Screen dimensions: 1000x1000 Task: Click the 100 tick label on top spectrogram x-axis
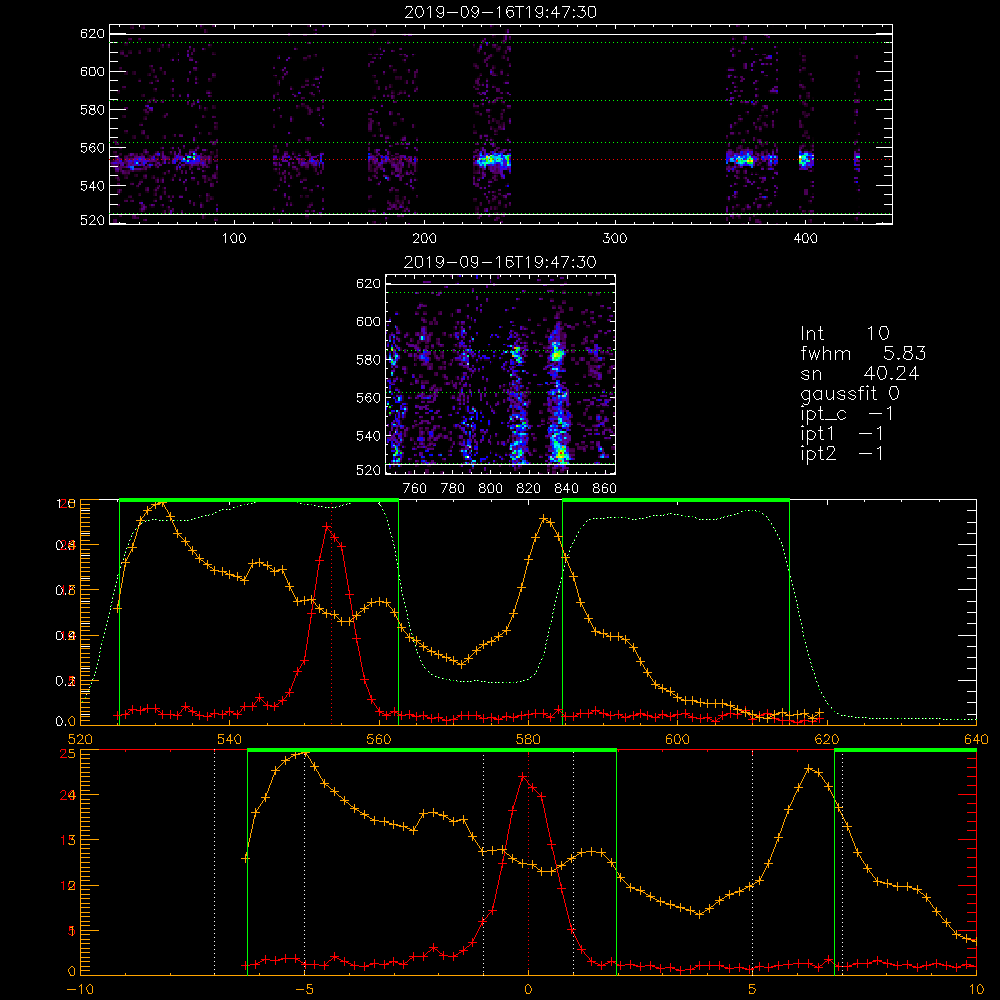click(234, 239)
